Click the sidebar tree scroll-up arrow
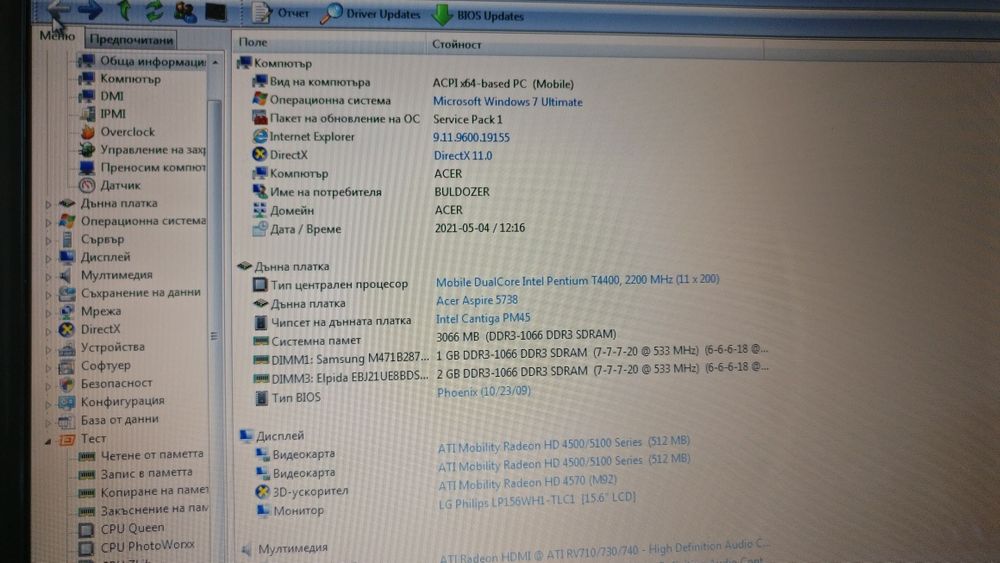 (215, 62)
